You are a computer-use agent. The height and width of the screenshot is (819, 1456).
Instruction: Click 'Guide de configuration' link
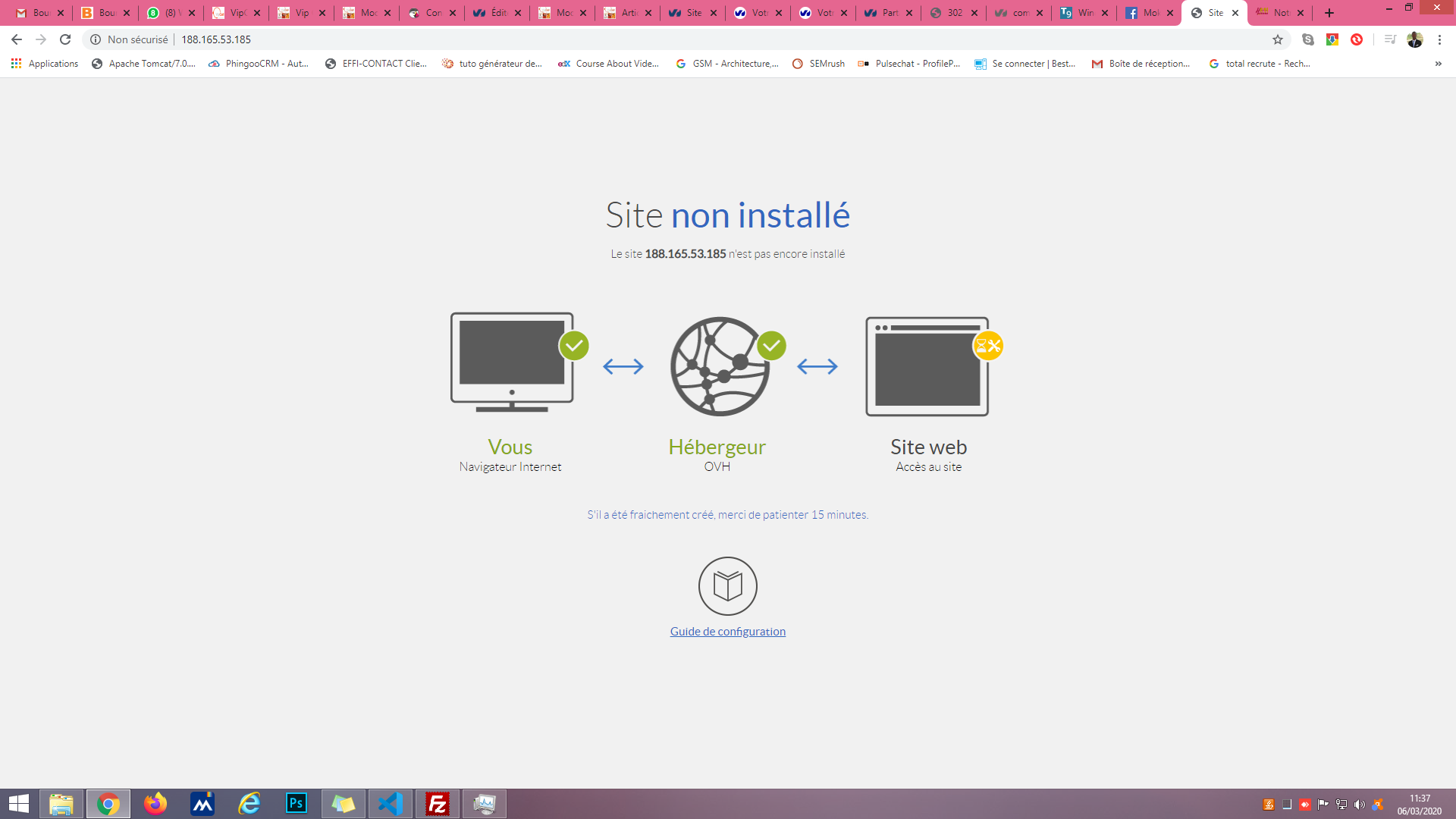[727, 632]
